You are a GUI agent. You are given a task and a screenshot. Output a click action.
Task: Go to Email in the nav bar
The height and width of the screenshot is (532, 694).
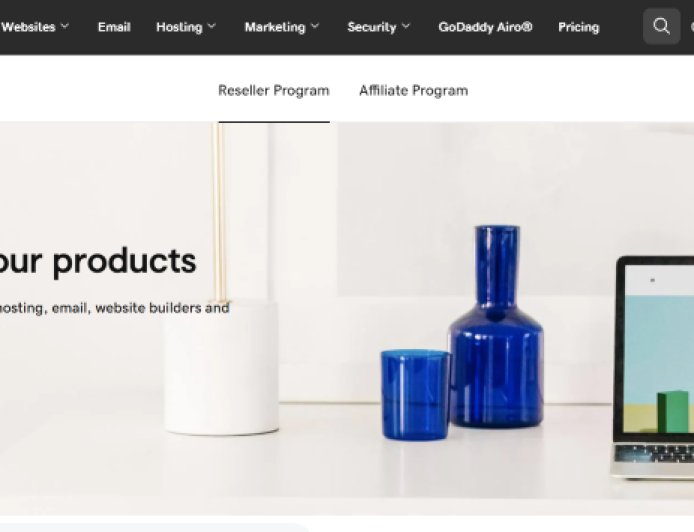pos(114,27)
